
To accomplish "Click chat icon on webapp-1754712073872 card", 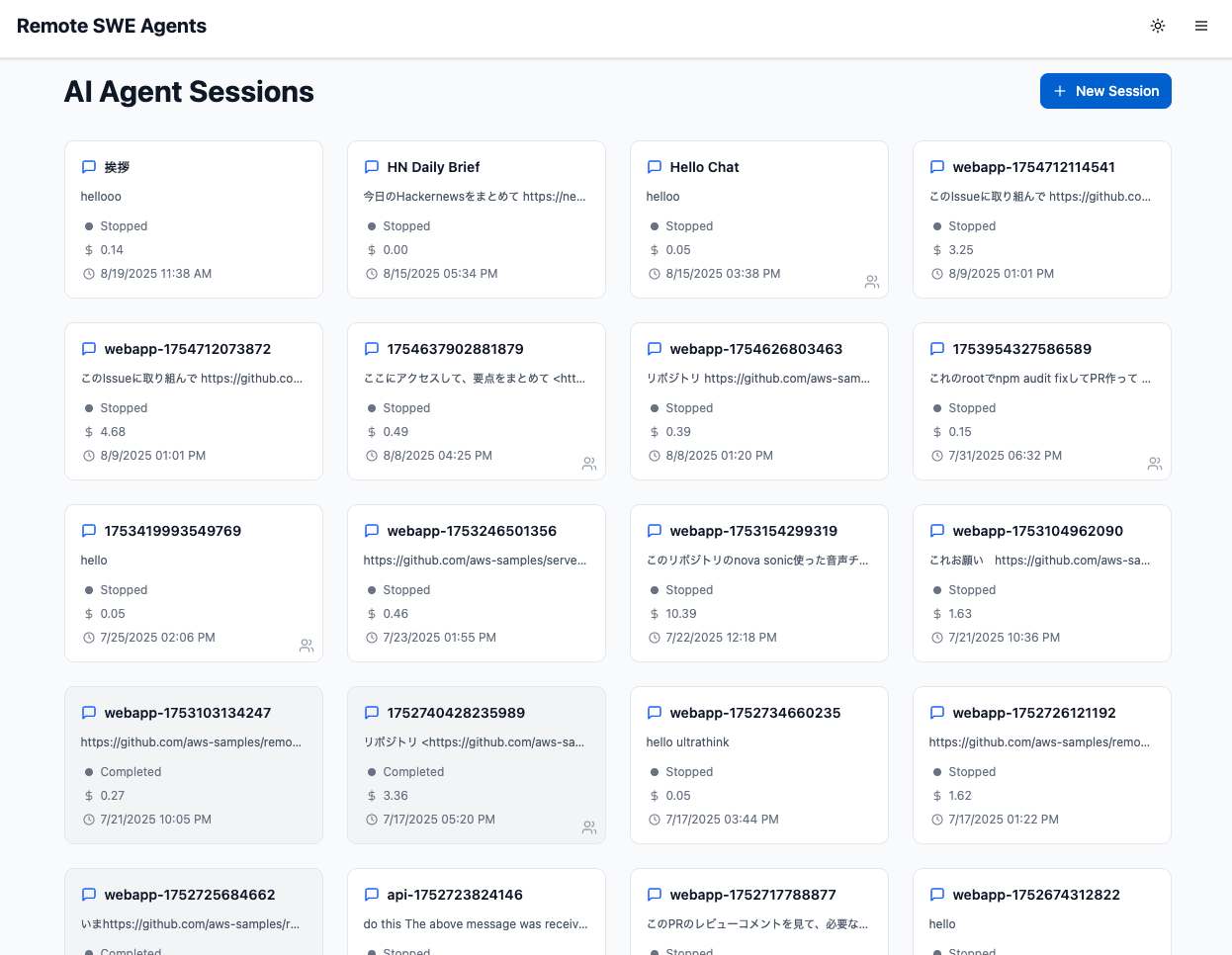I will [x=89, y=349].
